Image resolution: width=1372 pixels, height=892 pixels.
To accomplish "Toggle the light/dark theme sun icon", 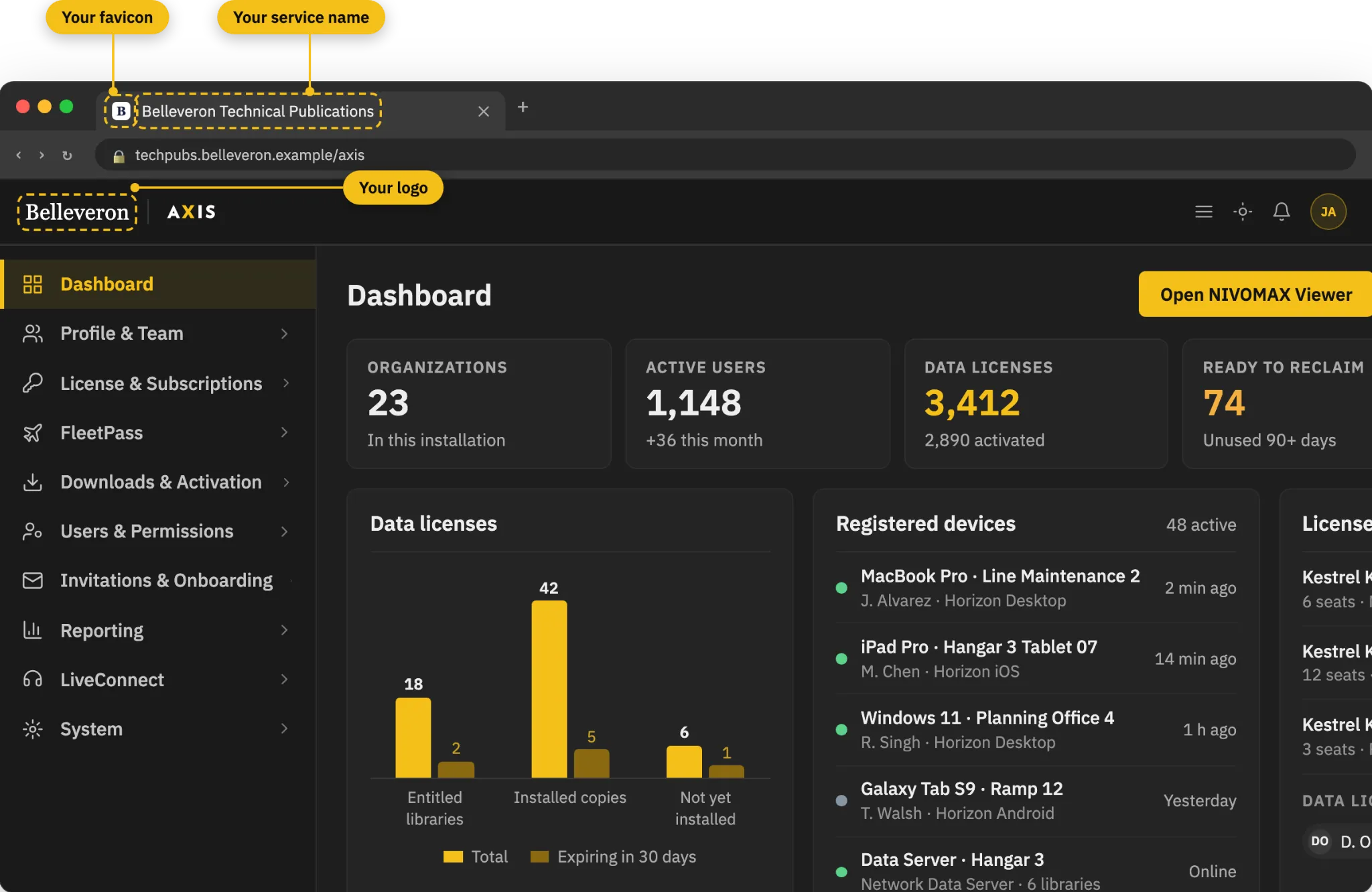I will [x=1242, y=212].
